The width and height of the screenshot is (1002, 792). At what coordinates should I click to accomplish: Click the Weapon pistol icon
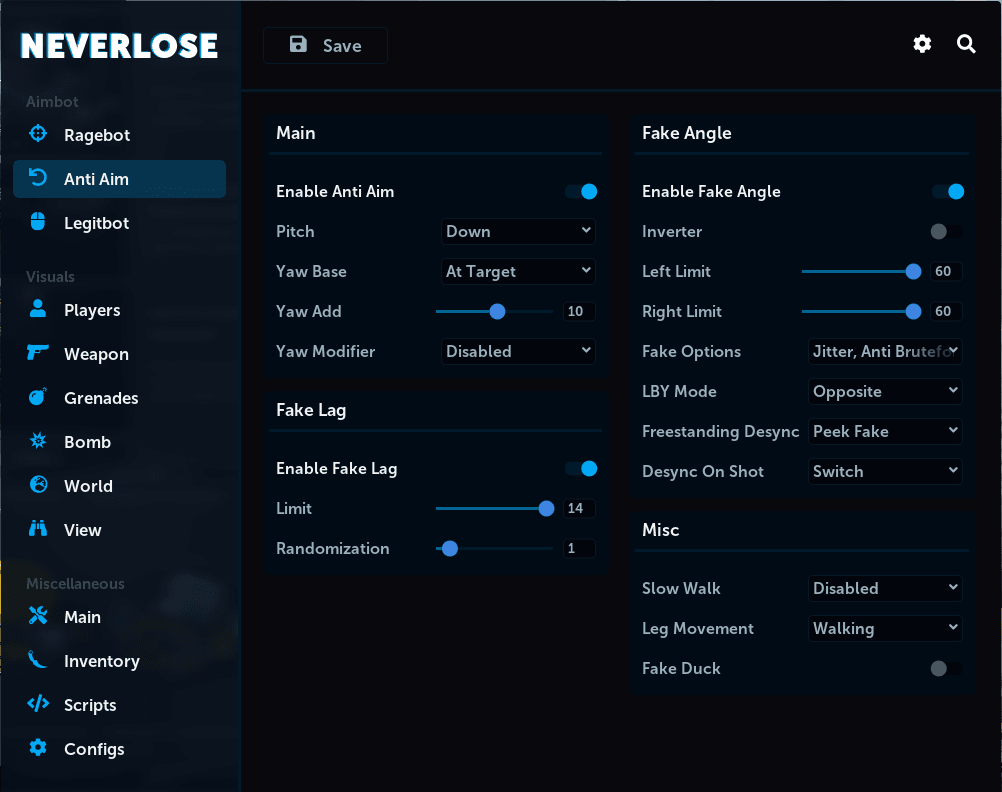[38, 352]
